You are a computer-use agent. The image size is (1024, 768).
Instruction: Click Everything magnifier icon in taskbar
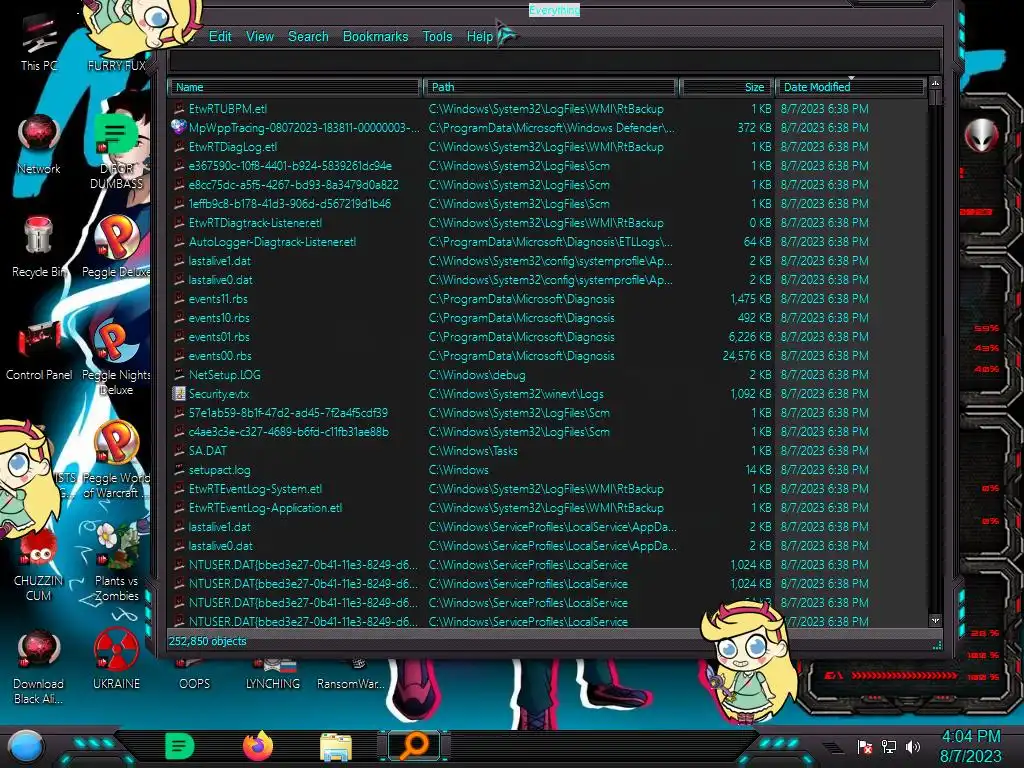pyautogui.click(x=414, y=746)
